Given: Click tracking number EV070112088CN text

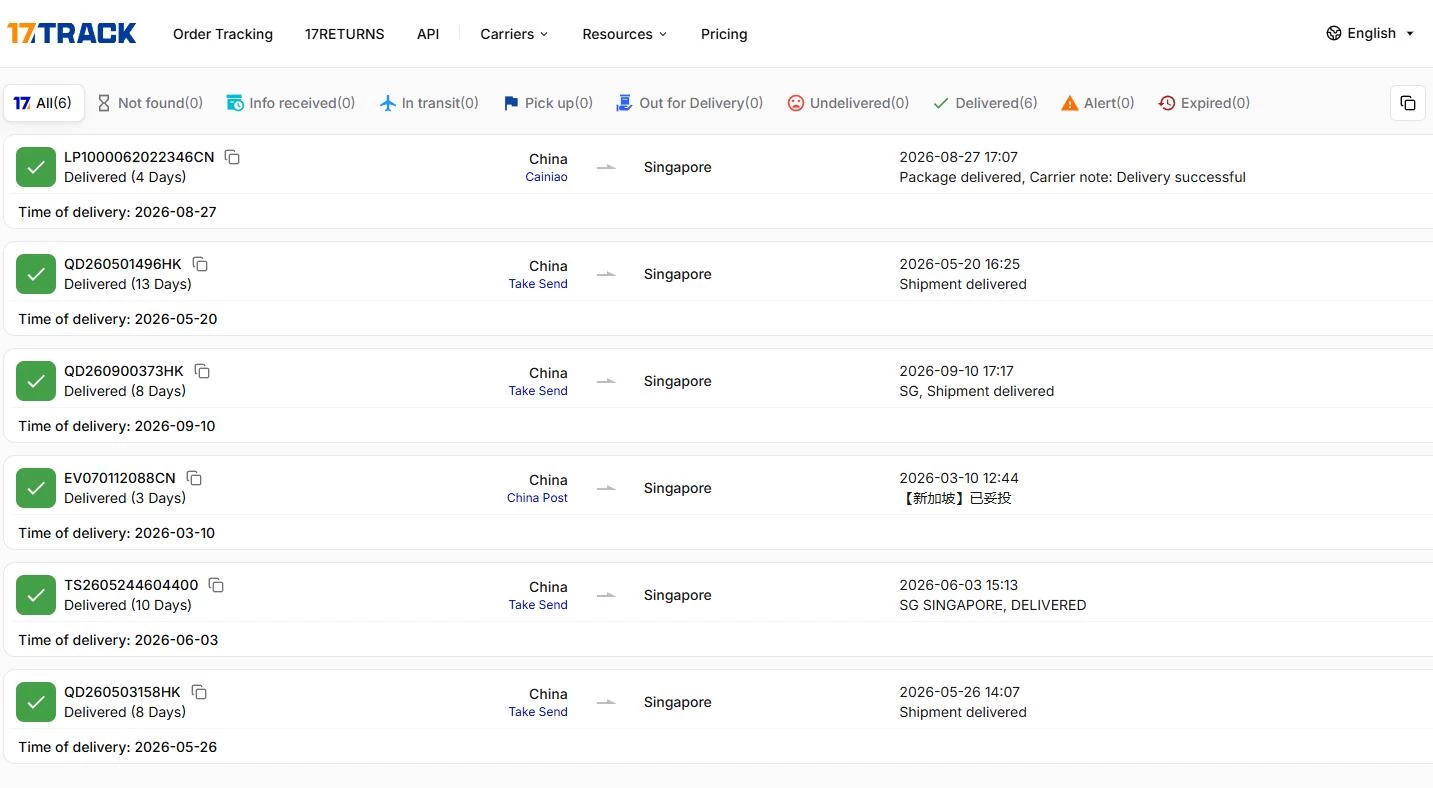Looking at the screenshot, I should [120, 478].
